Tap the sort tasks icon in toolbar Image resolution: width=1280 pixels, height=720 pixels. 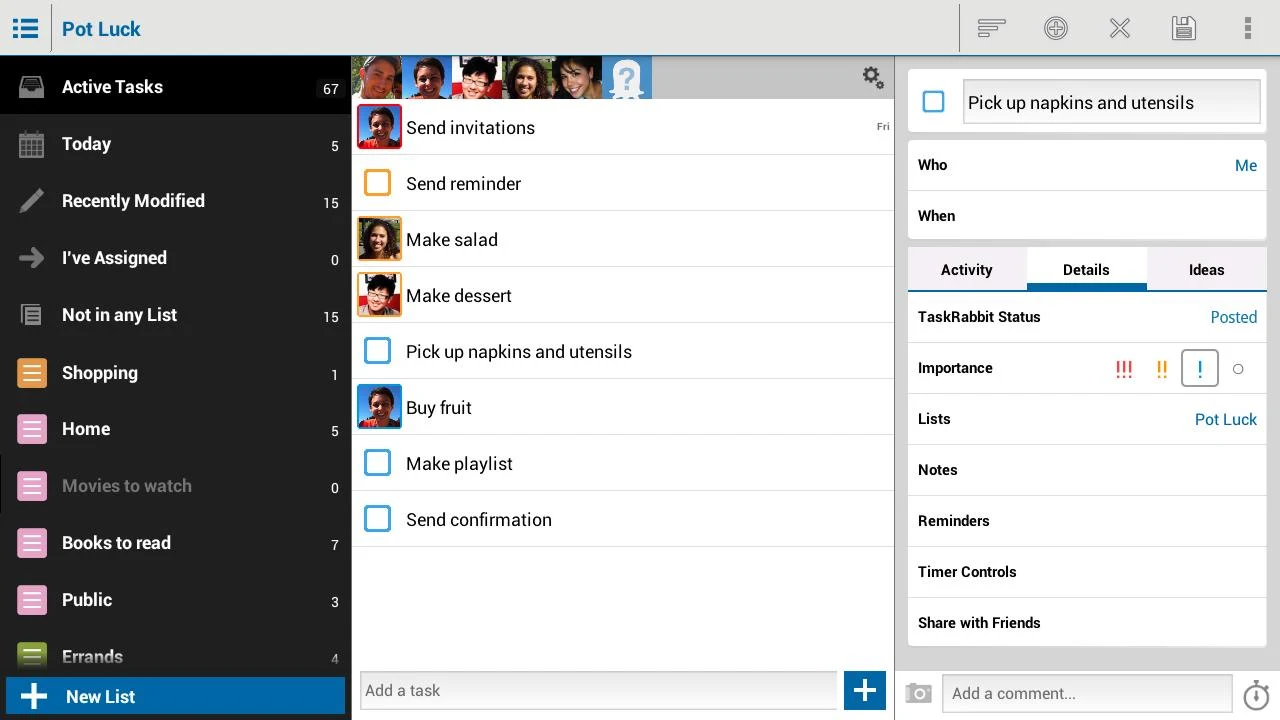tap(991, 28)
